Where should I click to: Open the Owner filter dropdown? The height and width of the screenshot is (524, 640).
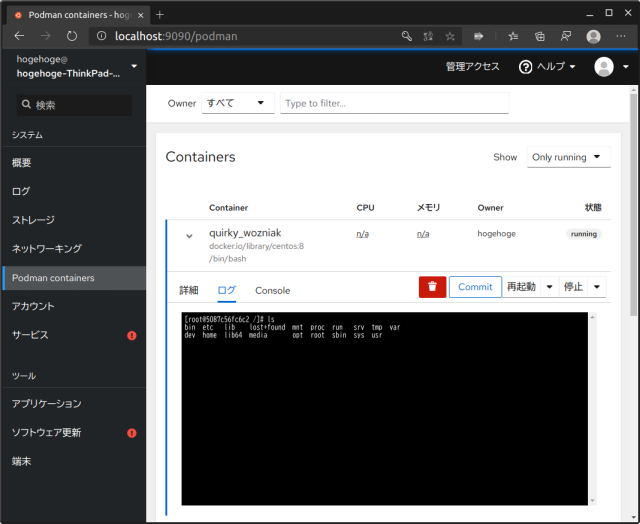[237, 103]
